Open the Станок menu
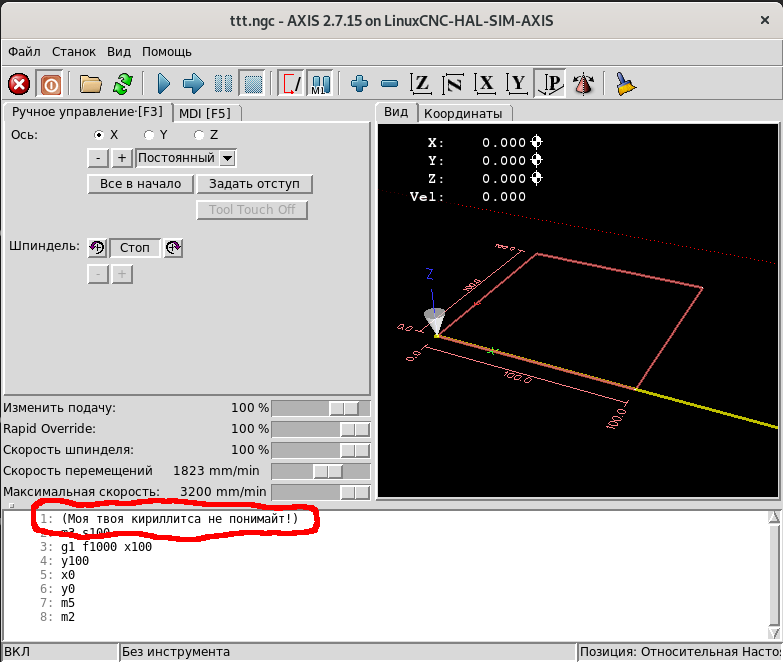 pyautogui.click(x=74, y=51)
